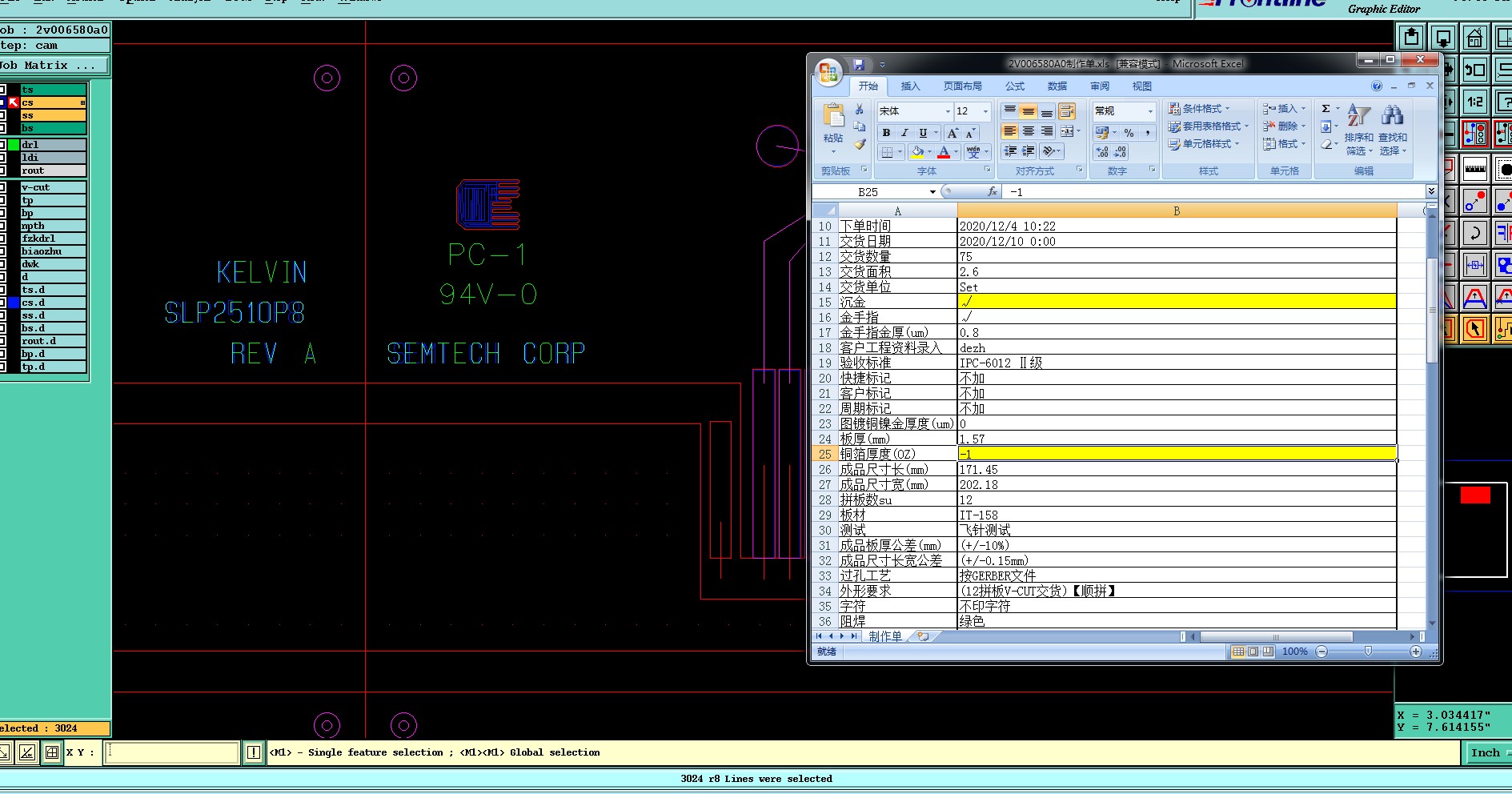Open the Name Box dropdown for B25
Screen dimensions: 1512x794
tap(932, 192)
